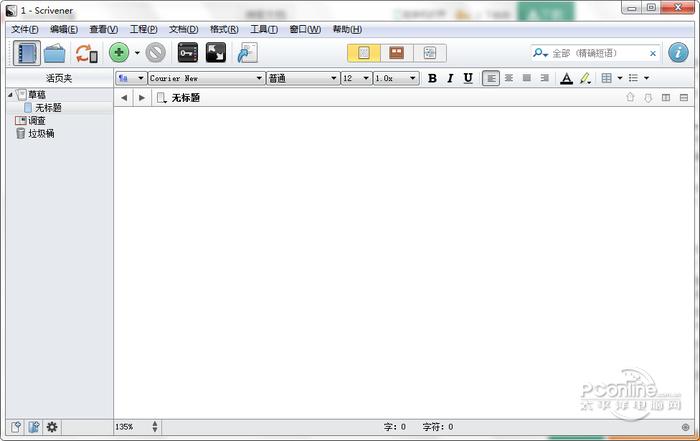Select the 无标题 document in binder

point(48,108)
